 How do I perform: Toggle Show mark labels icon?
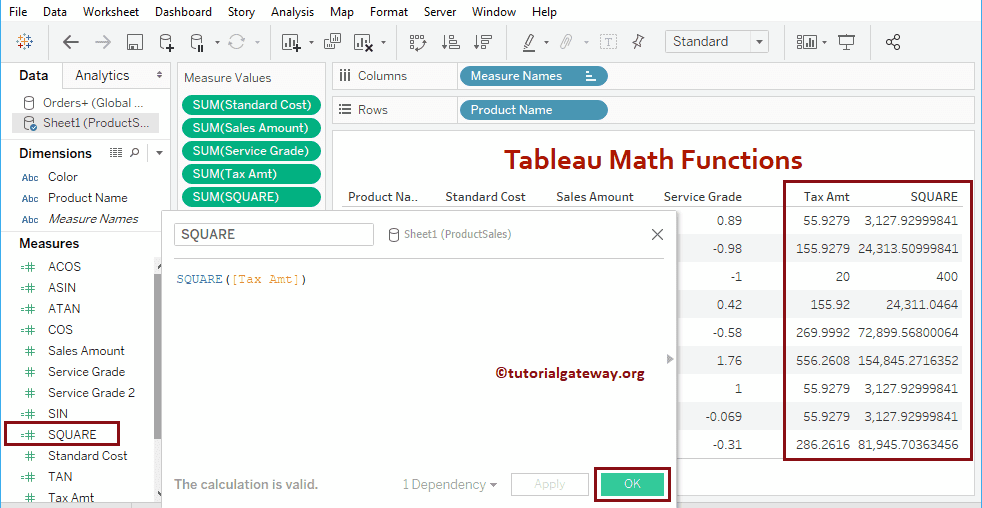click(x=609, y=42)
